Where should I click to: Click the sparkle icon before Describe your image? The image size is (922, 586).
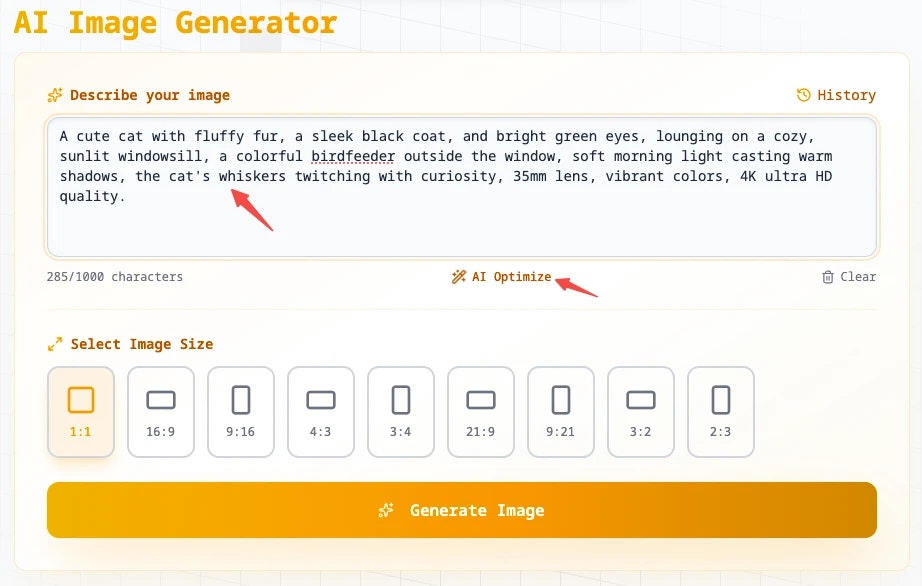click(55, 95)
